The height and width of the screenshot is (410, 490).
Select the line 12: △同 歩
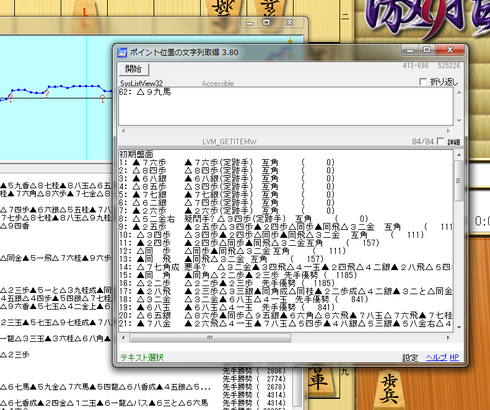point(233,251)
